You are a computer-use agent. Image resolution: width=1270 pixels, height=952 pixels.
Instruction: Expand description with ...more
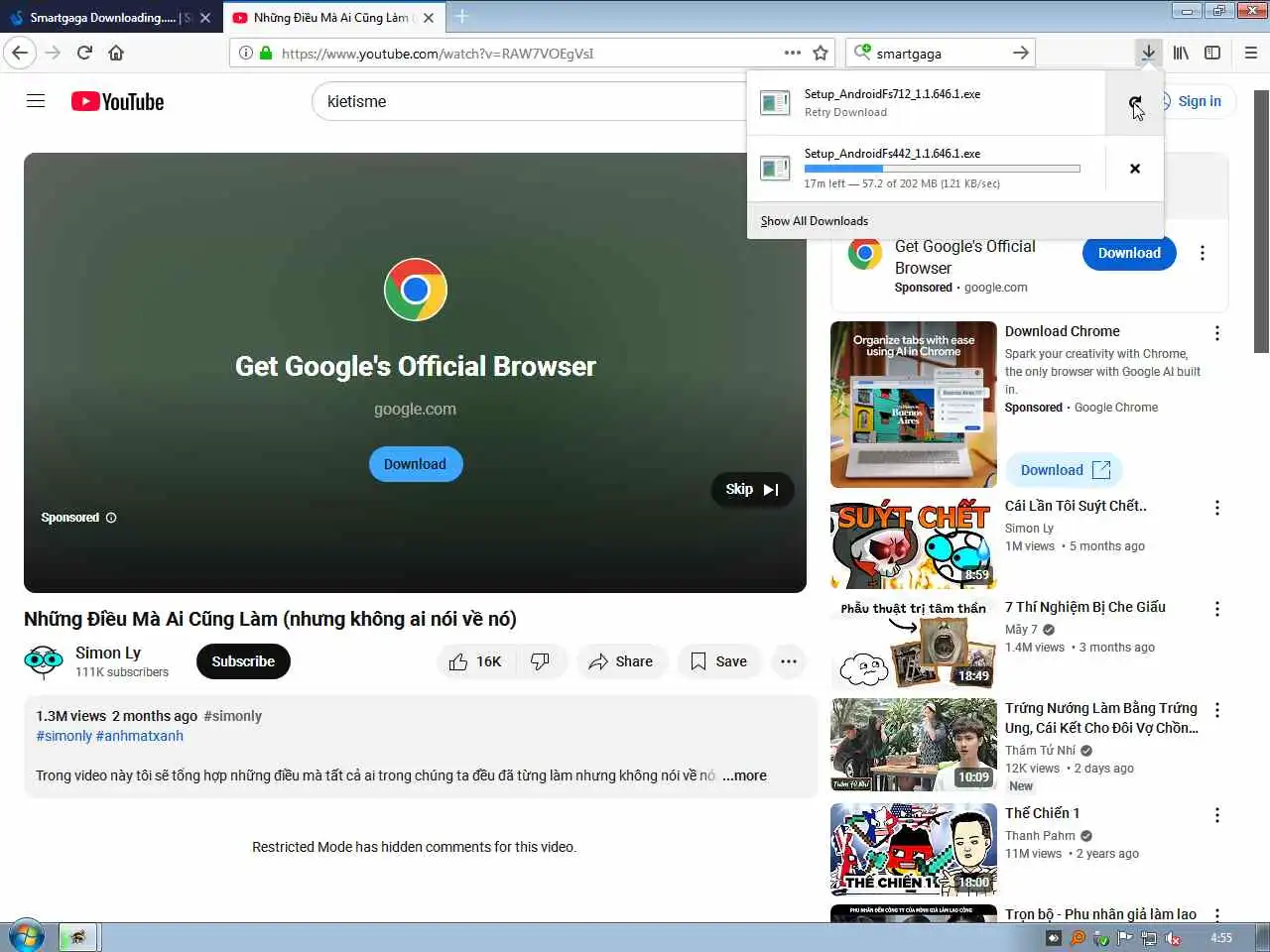point(744,775)
